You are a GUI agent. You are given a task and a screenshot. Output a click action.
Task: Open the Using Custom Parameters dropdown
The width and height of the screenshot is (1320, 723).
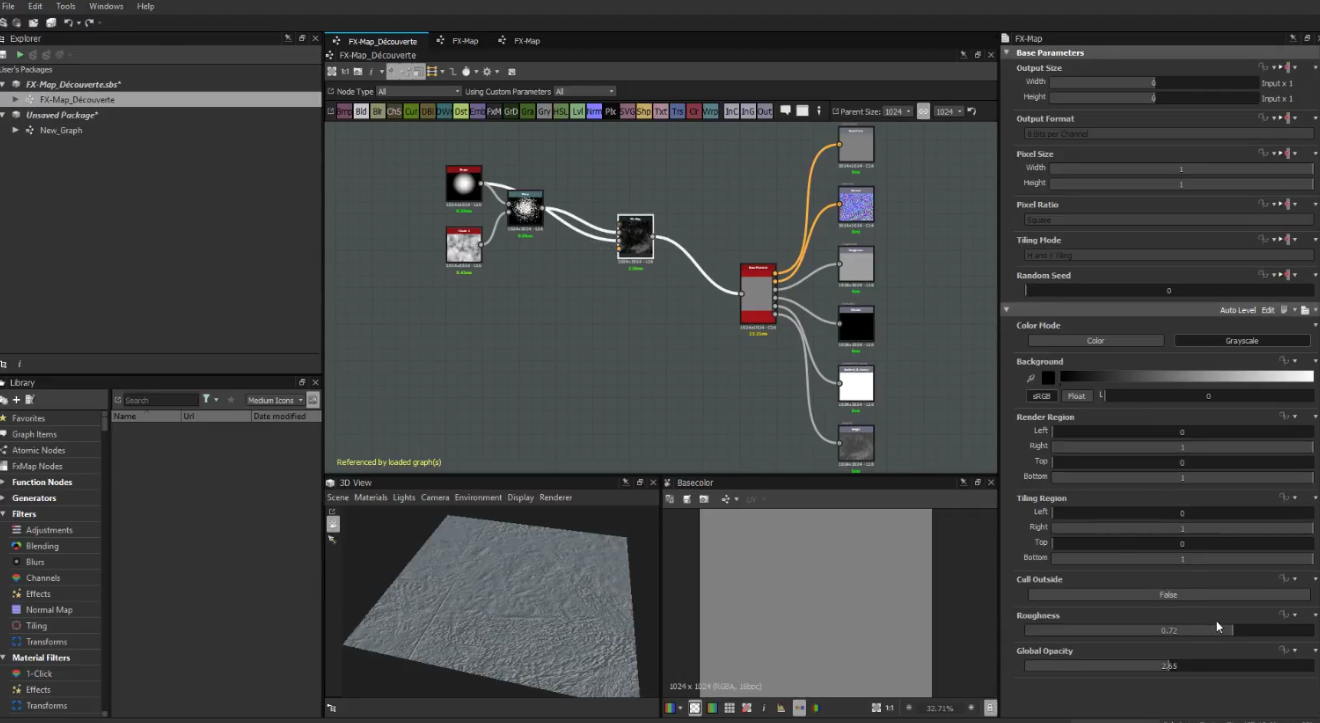point(584,91)
